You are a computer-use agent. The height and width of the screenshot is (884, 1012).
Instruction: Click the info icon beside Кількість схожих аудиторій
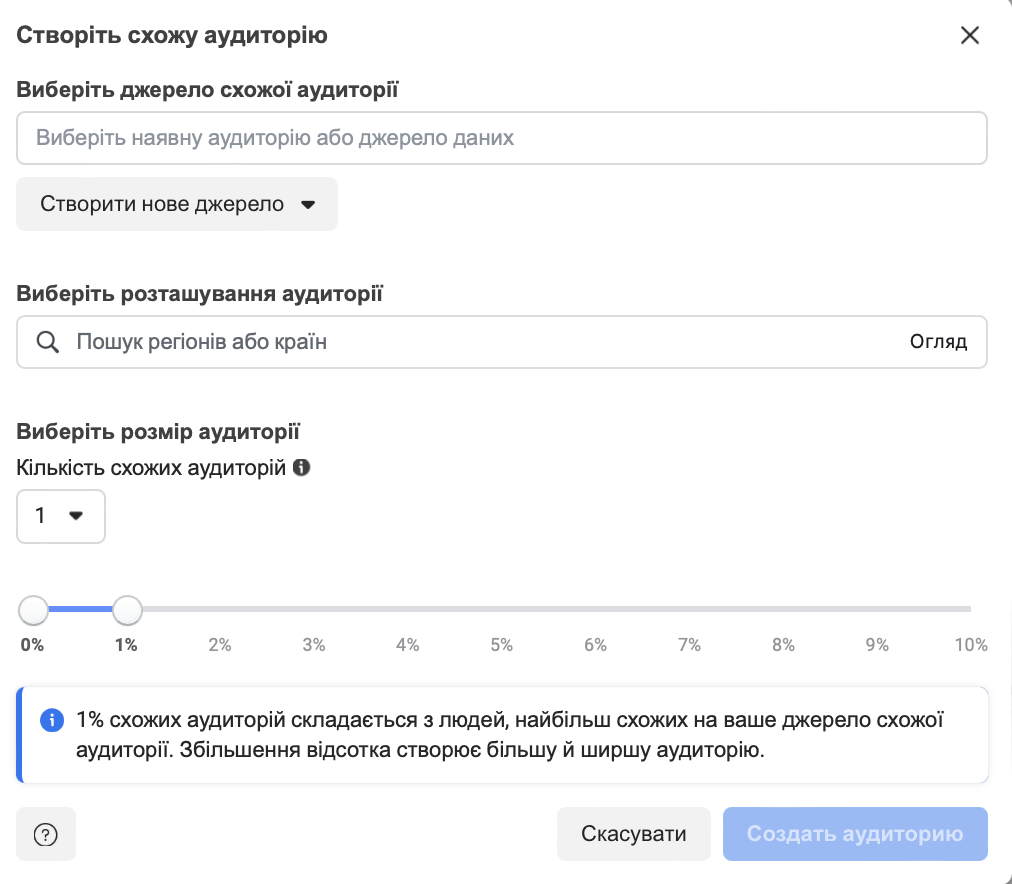(x=301, y=467)
